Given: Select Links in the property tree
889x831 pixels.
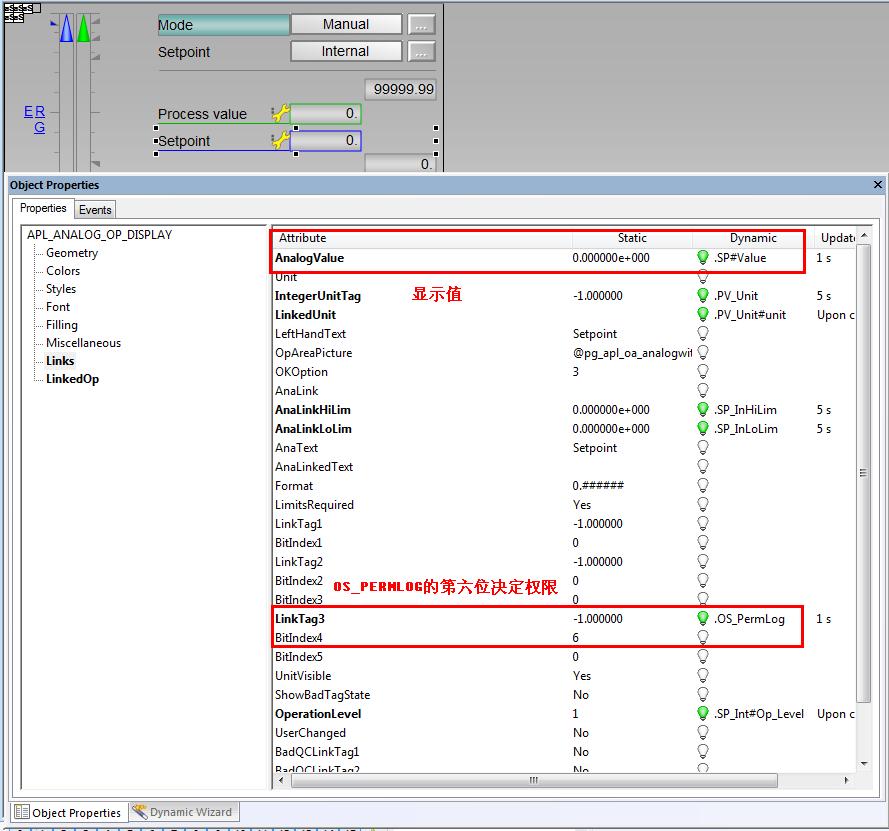Looking at the screenshot, I should point(60,361).
